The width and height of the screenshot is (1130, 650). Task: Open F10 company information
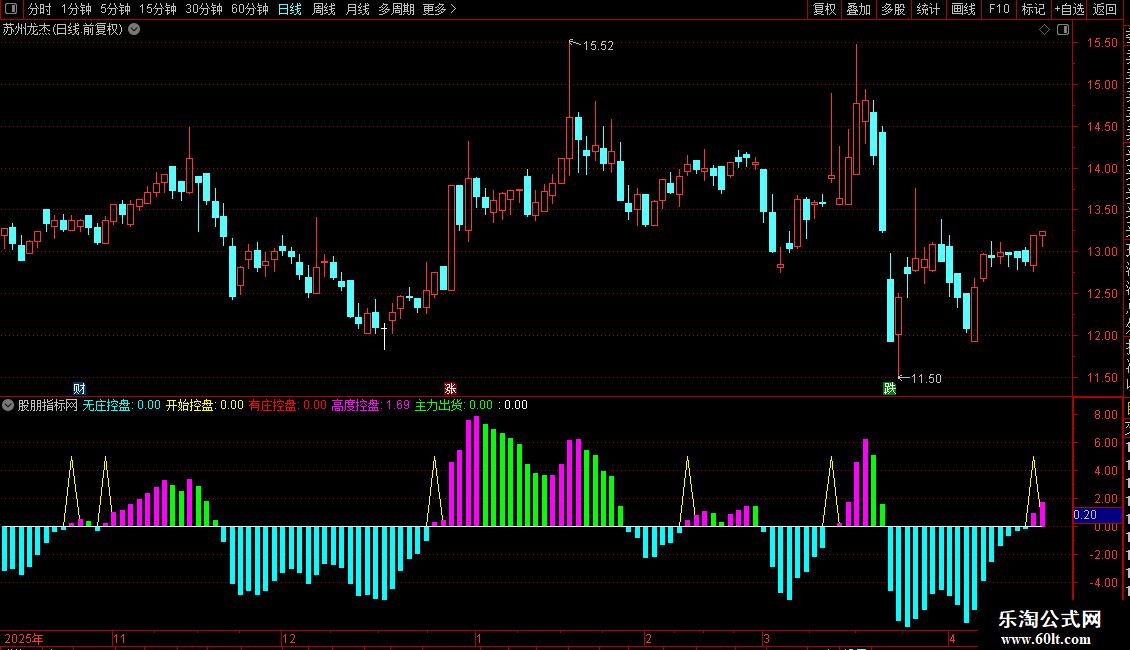999,9
